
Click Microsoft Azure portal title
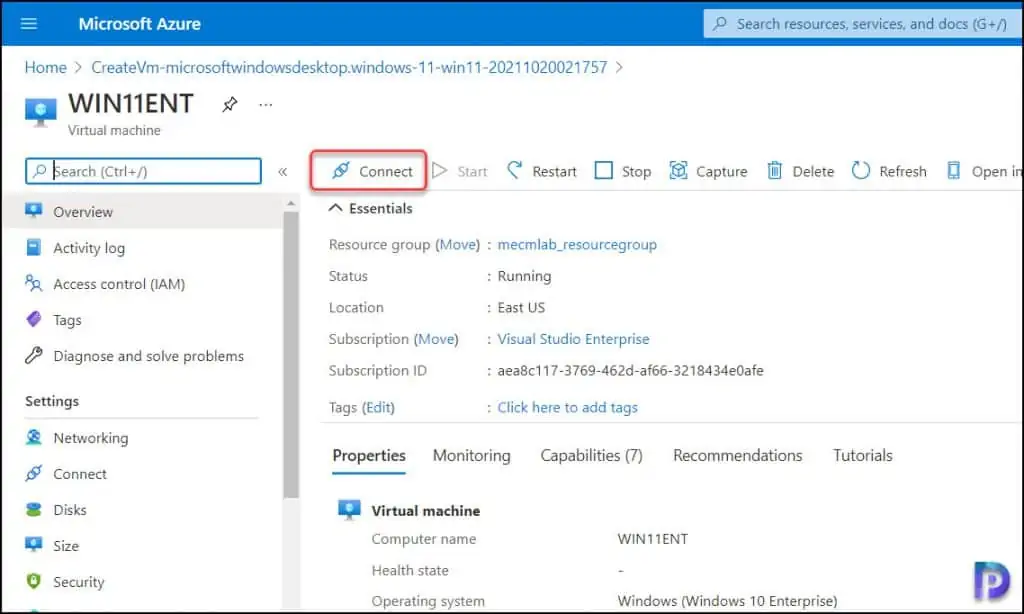(x=139, y=24)
